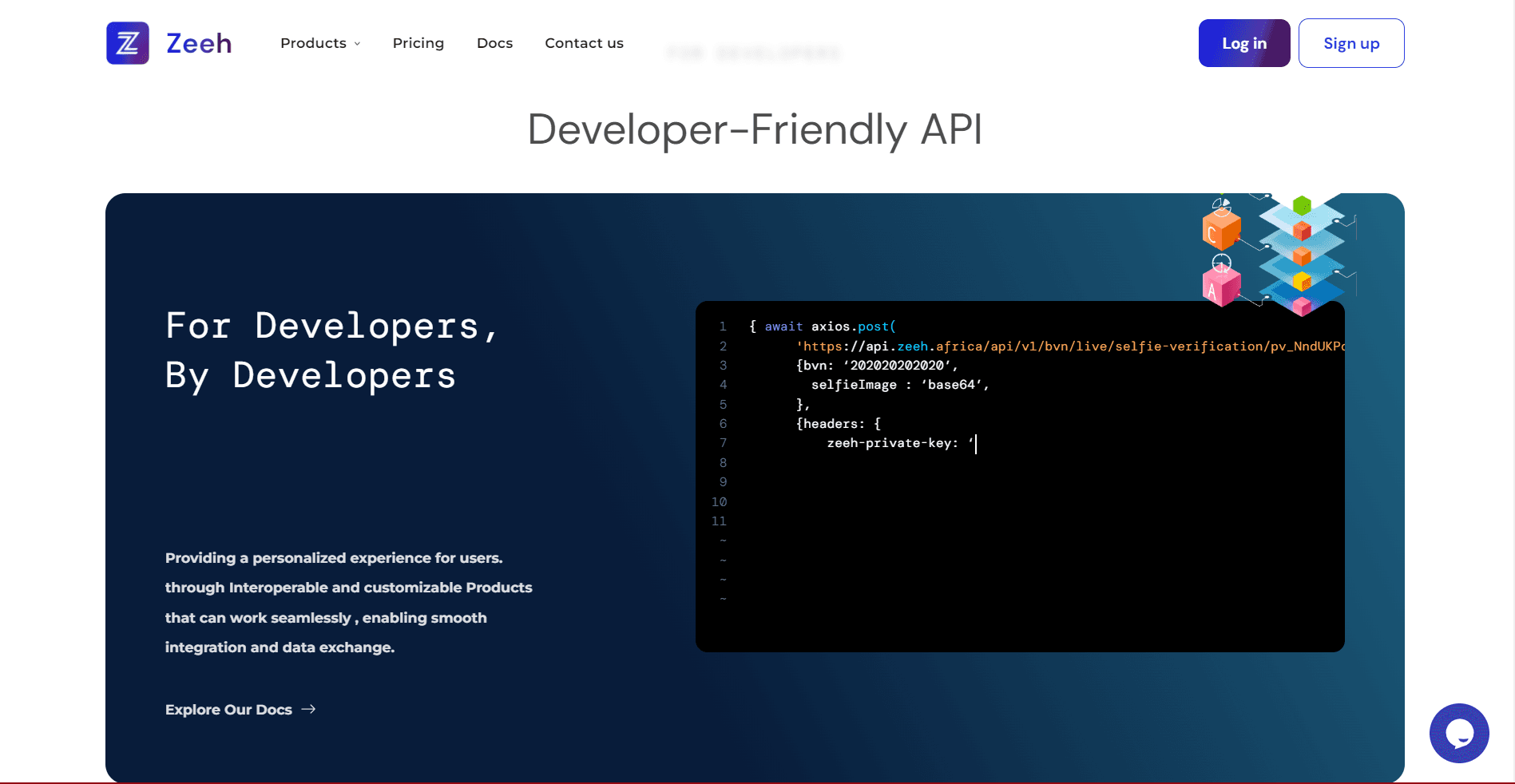Click the orange C cube graphic
The image size is (1515, 784).
click(x=1221, y=229)
